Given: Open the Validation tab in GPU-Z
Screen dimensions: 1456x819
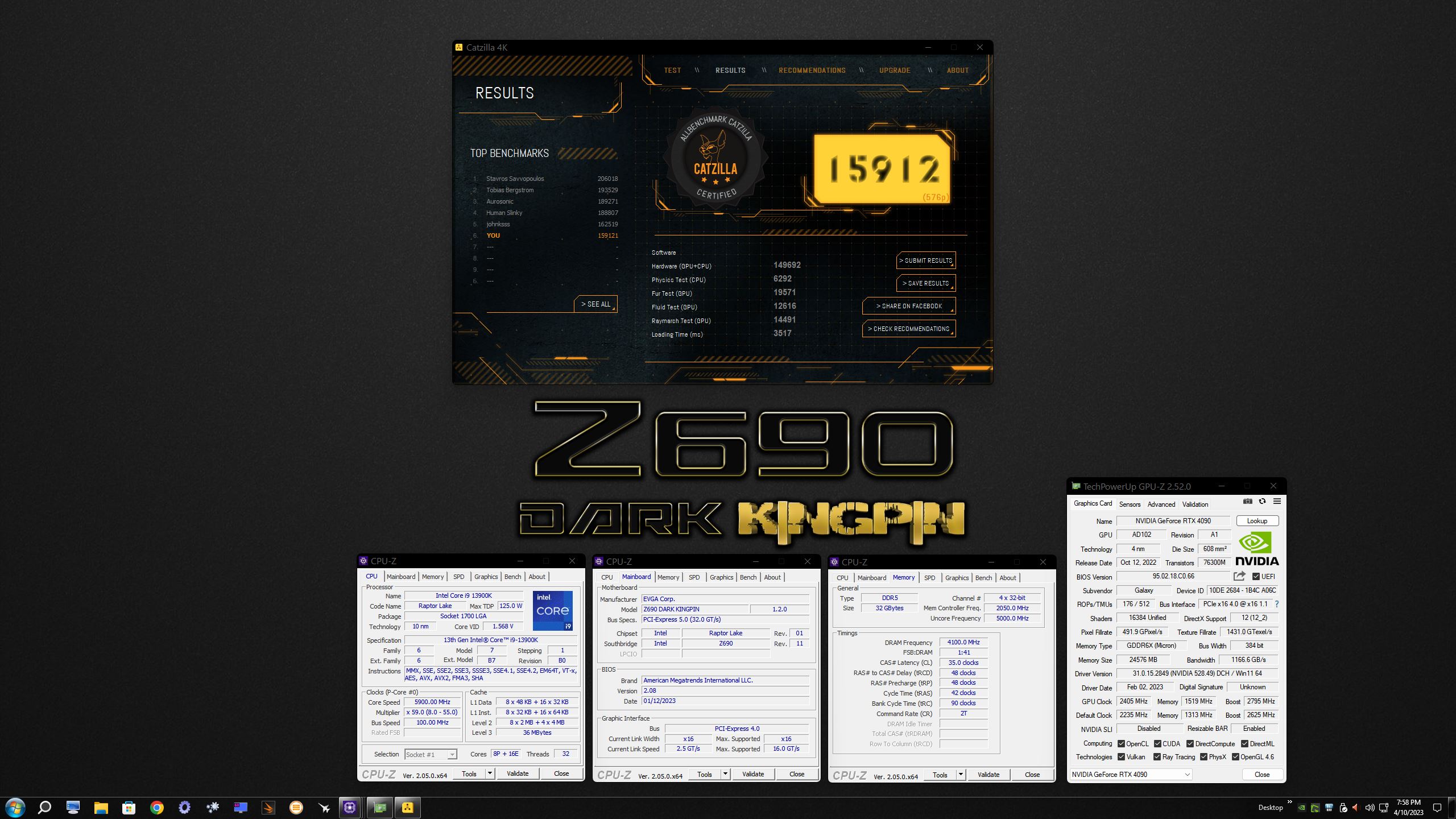Looking at the screenshot, I should pos(1195,504).
